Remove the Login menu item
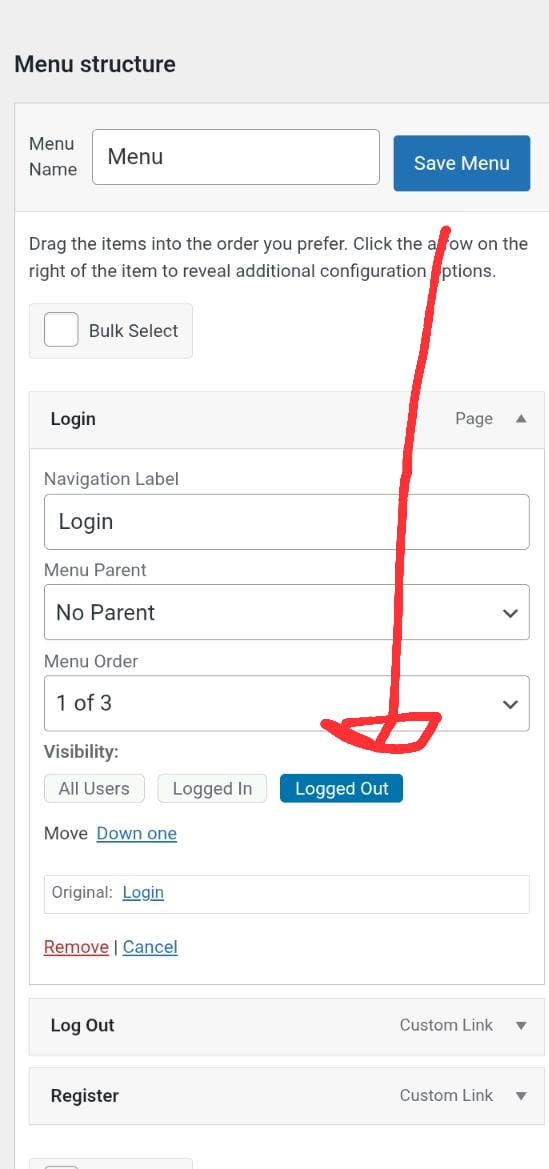Image resolution: width=549 pixels, height=1169 pixels. (76, 947)
